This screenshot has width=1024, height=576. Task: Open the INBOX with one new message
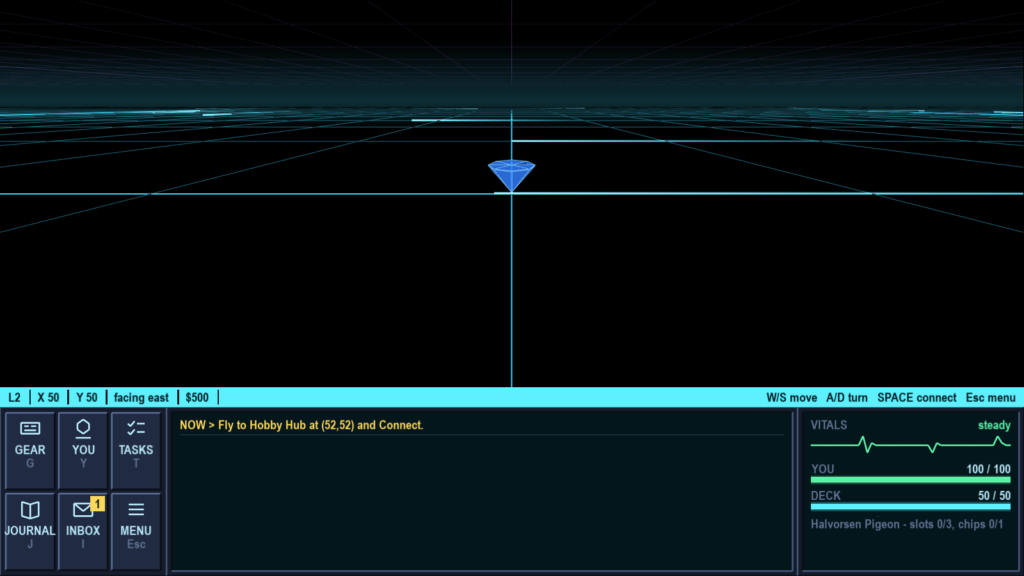[x=83, y=531]
